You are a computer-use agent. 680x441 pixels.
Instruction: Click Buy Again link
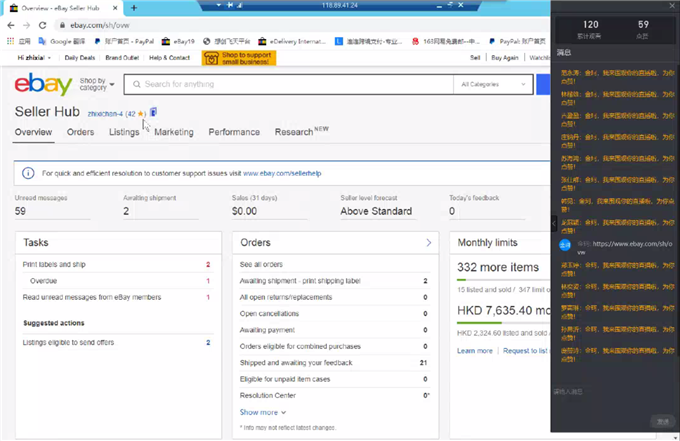(x=504, y=58)
